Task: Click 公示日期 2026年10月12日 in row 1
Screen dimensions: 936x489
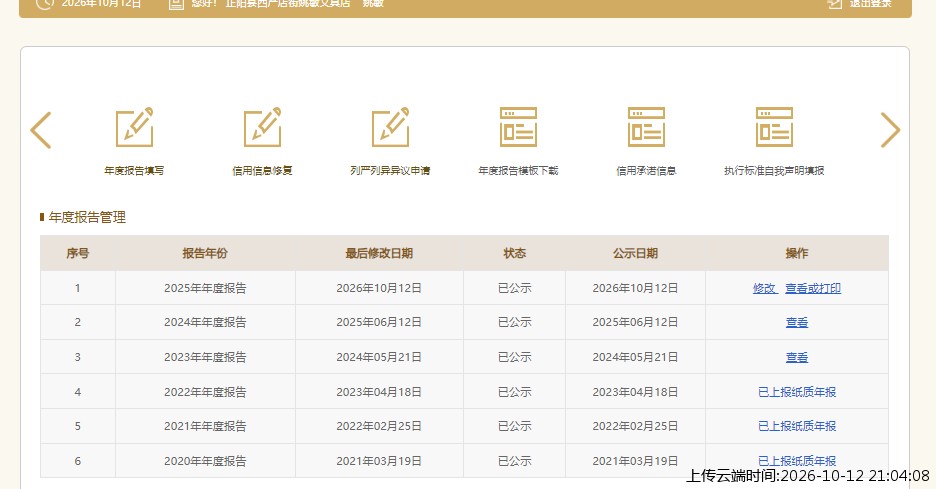Action: coord(635,288)
